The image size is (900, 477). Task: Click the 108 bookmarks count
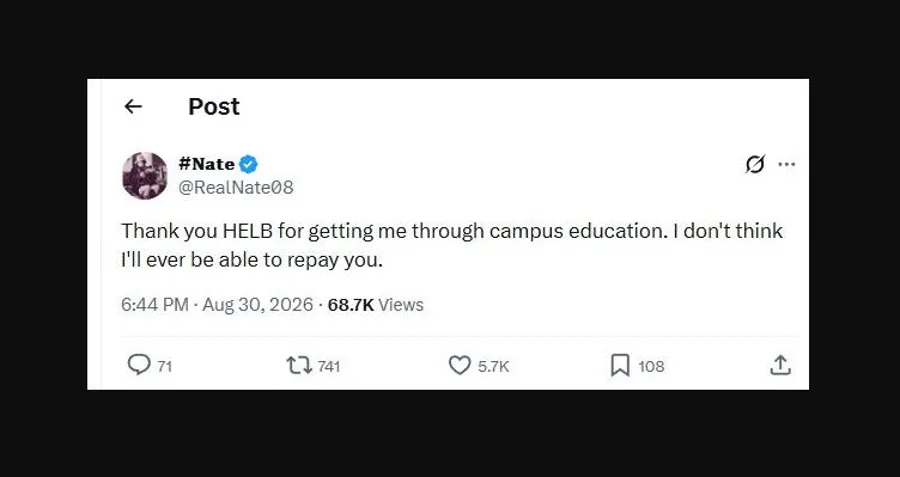[651, 366]
